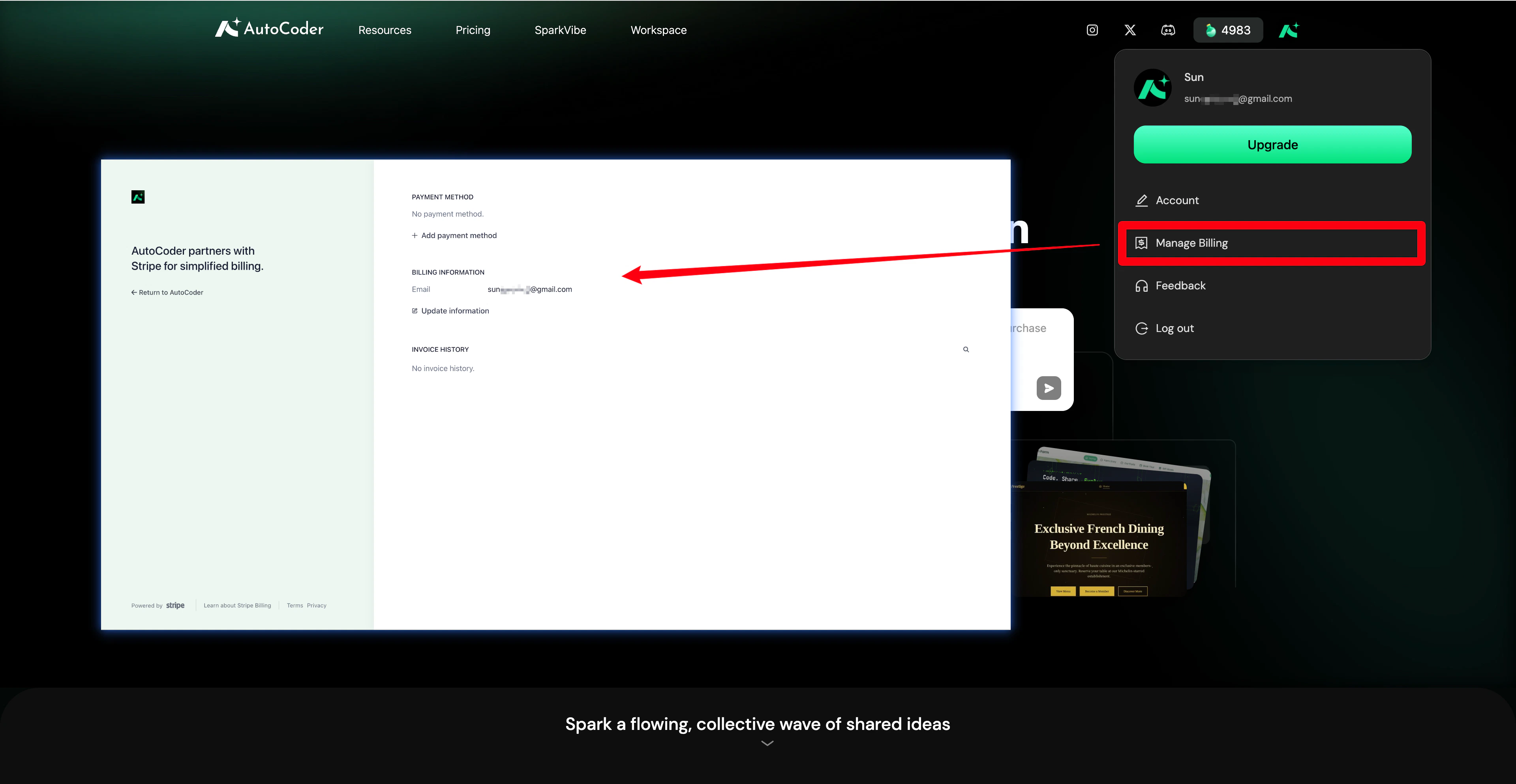This screenshot has width=1516, height=784.
Task: Open the Discord icon link
Action: (x=1168, y=30)
